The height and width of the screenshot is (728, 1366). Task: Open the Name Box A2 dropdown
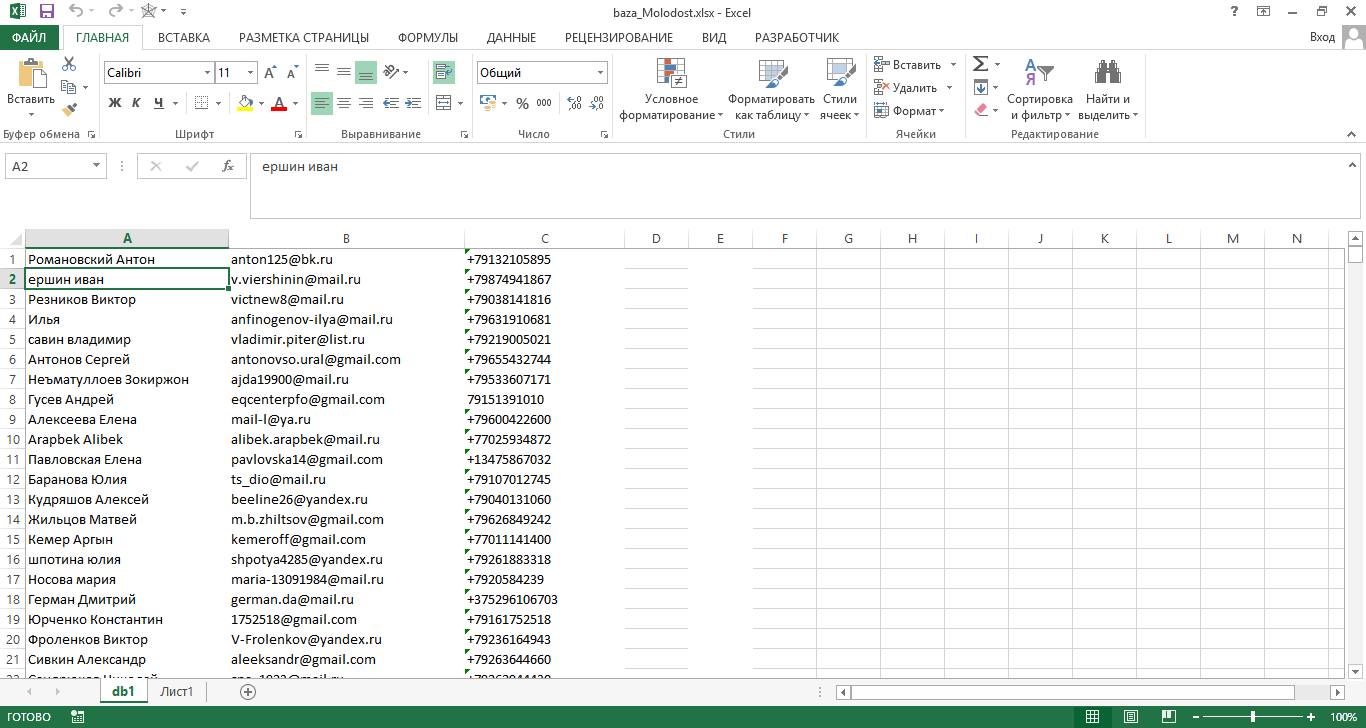(97, 167)
